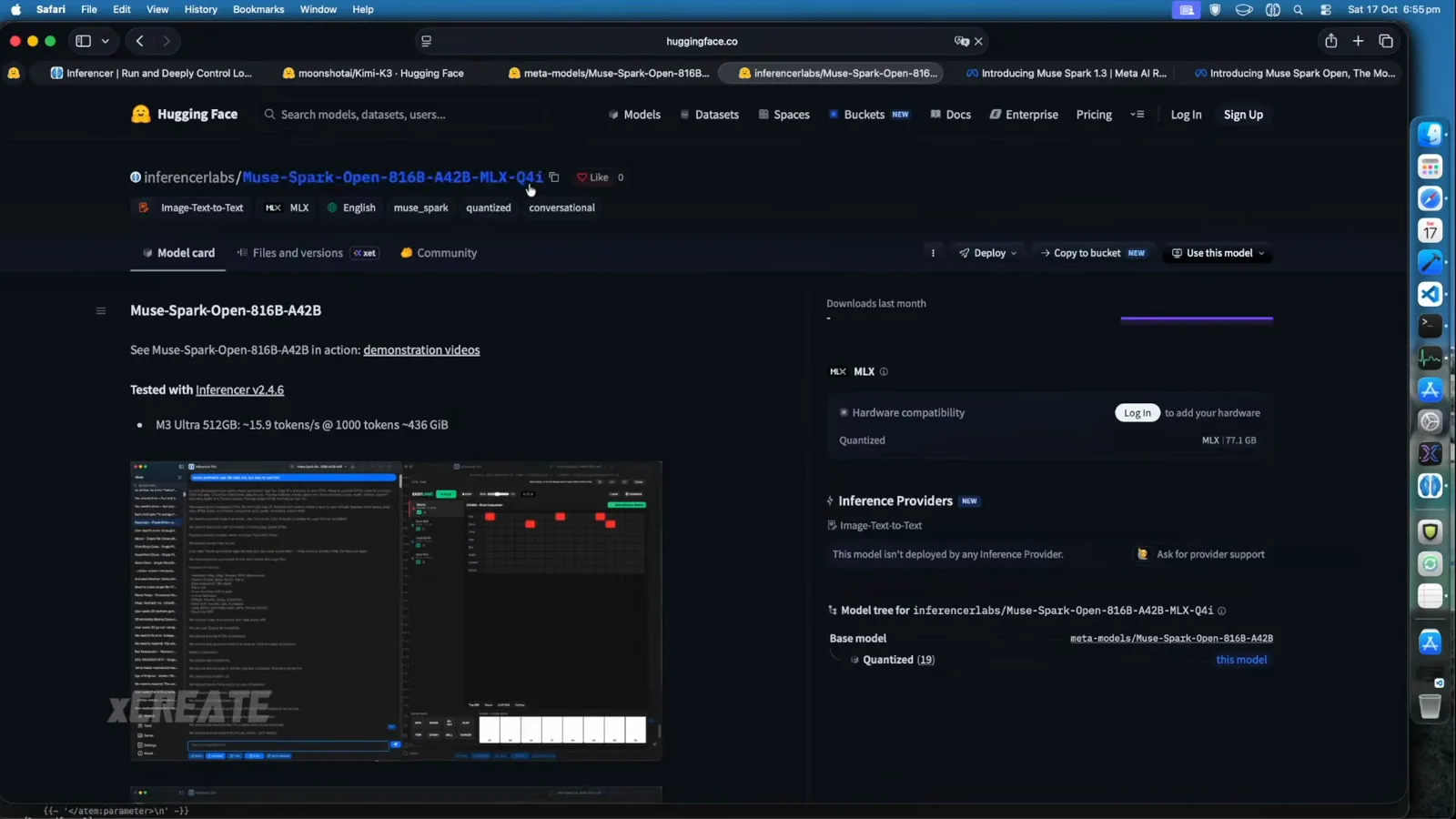Select the Model card tab
Image resolution: width=1456 pixels, height=819 pixels.
tap(178, 253)
